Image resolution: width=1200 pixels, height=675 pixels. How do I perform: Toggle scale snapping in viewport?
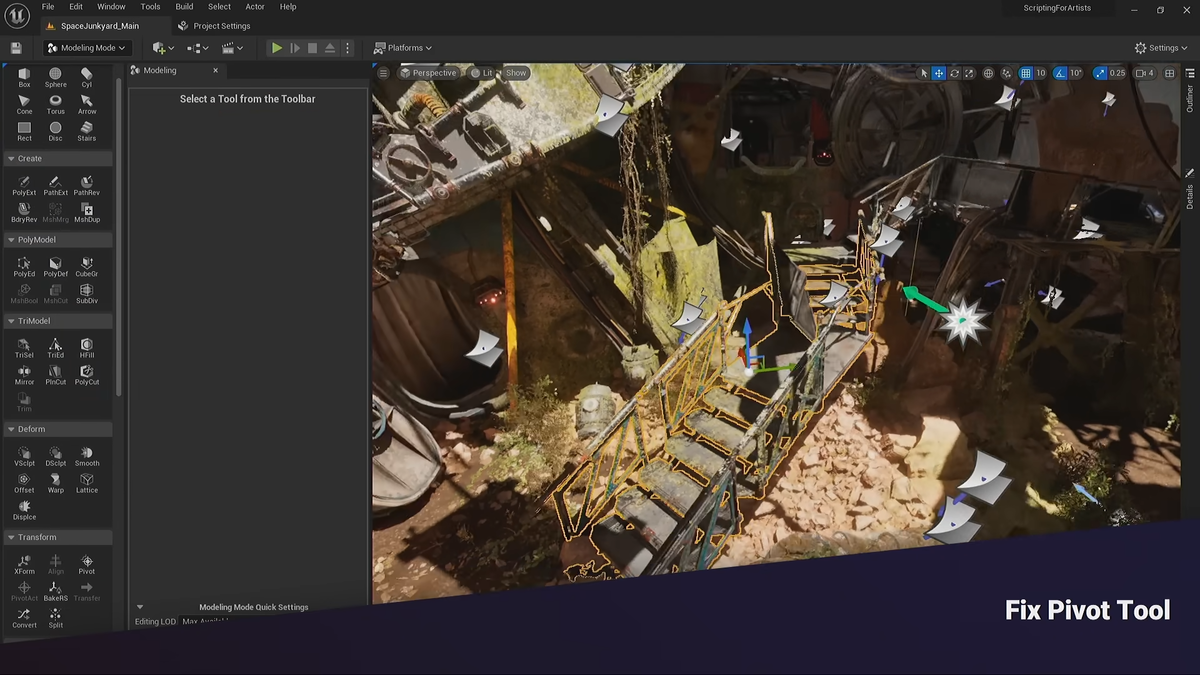click(x=1101, y=73)
